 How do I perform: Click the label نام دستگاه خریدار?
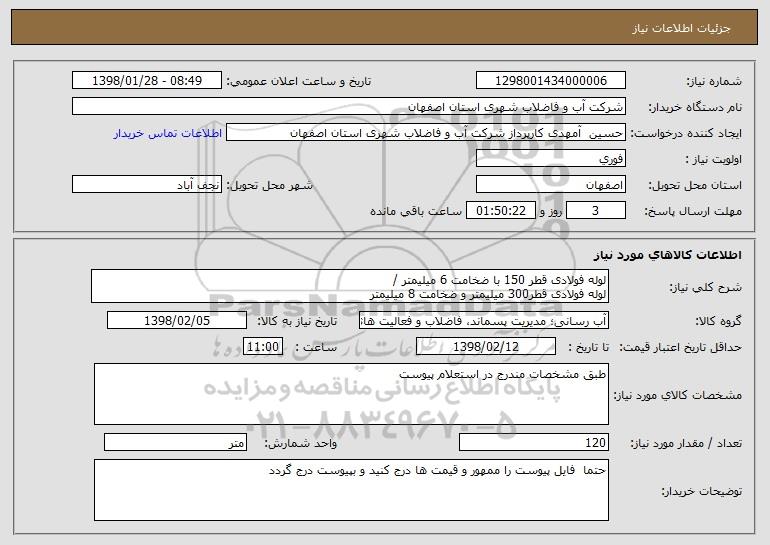tap(695, 107)
